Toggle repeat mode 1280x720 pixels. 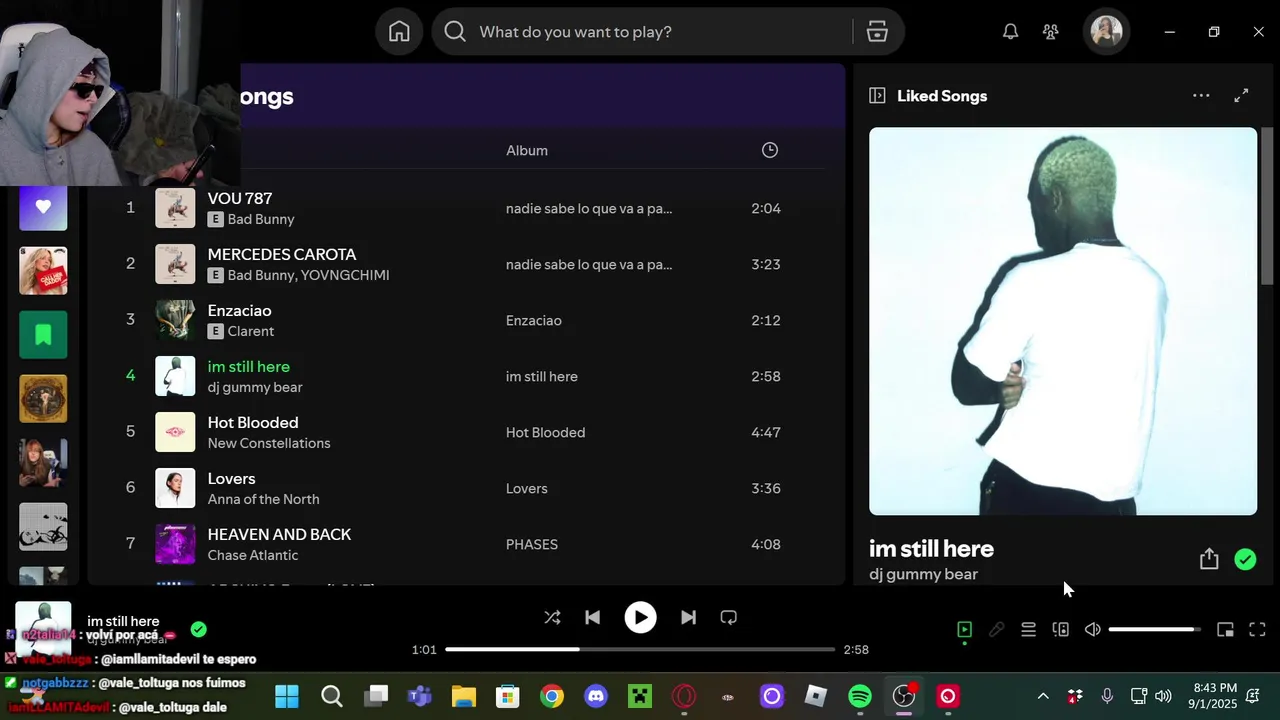[728, 618]
